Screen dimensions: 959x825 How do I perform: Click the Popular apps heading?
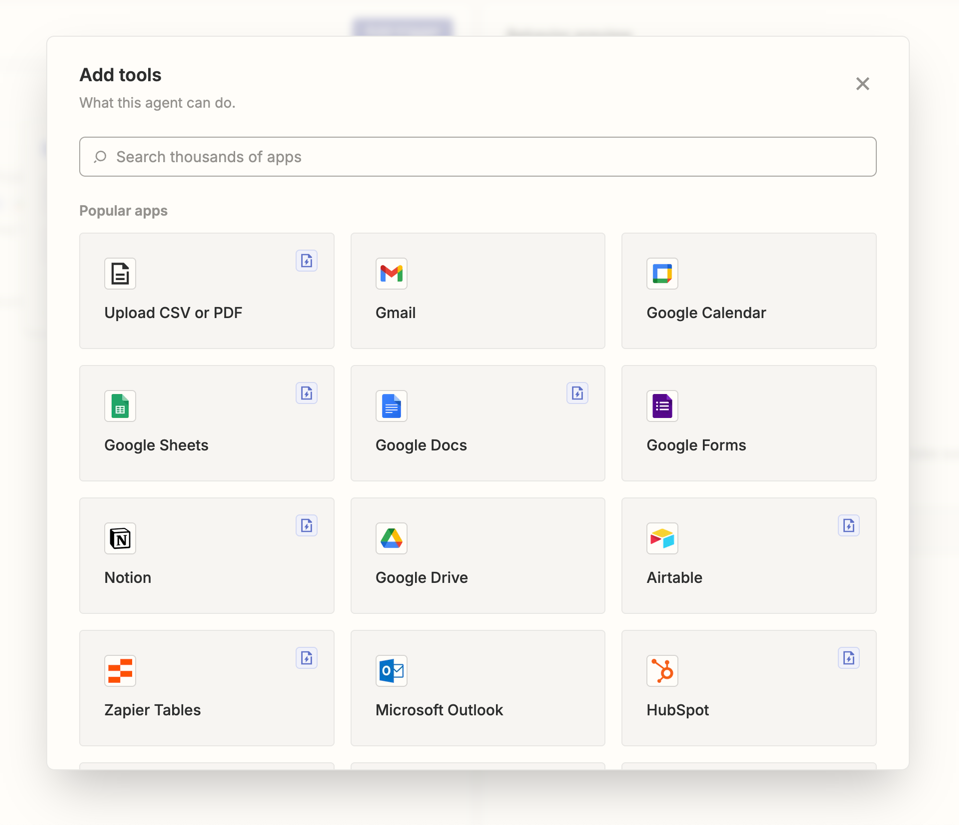124,211
